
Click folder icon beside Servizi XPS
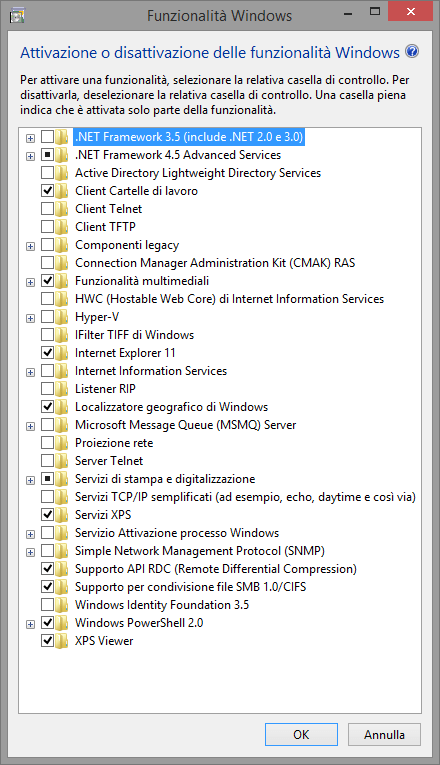pos(61,515)
